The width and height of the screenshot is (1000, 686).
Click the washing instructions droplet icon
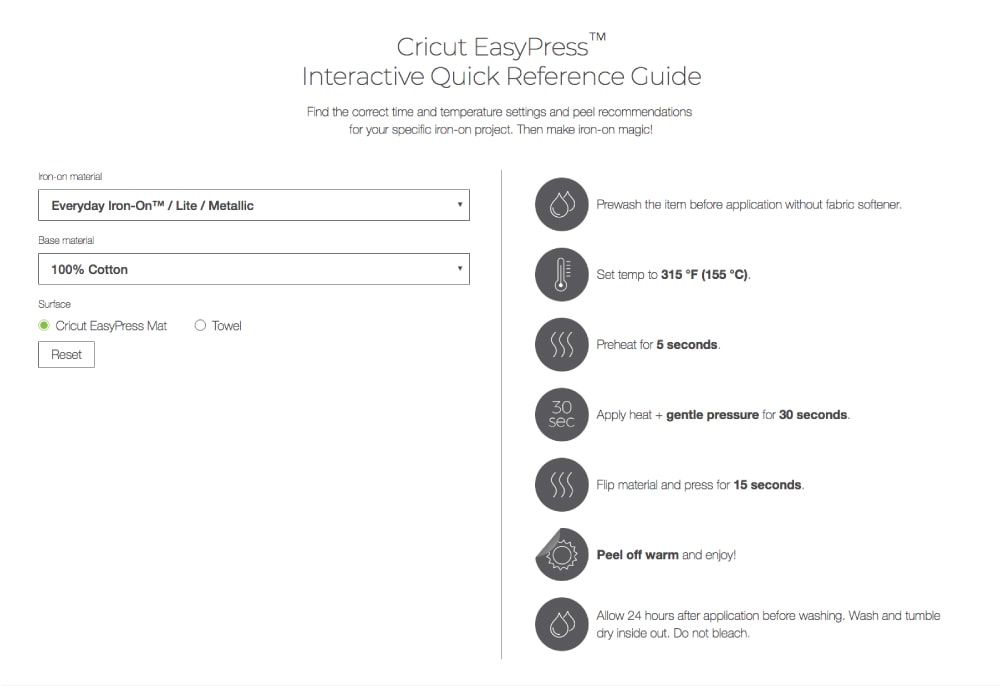pos(561,624)
